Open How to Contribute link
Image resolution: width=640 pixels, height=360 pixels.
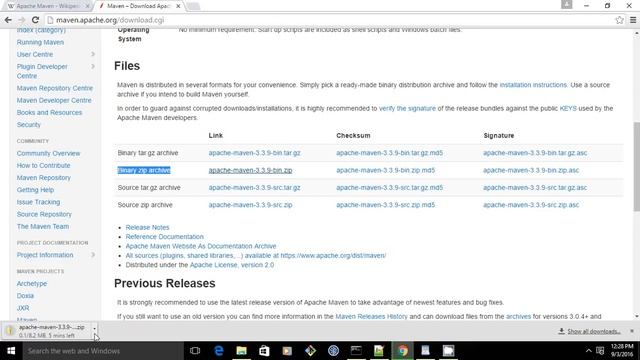(43, 166)
